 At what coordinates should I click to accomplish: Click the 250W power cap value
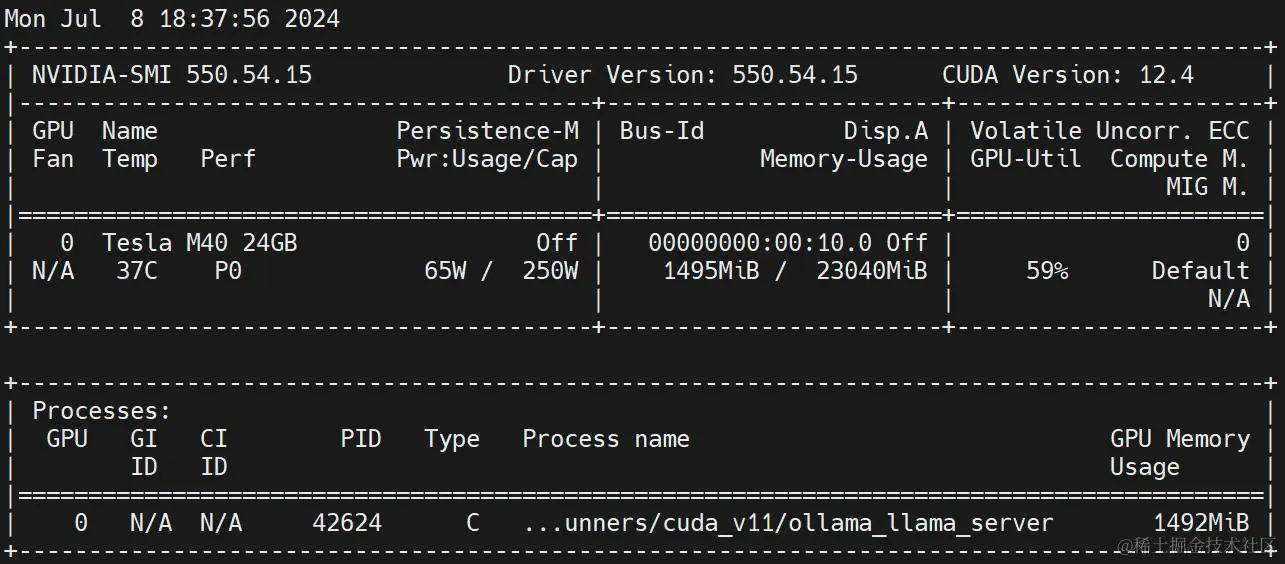coord(550,271)
